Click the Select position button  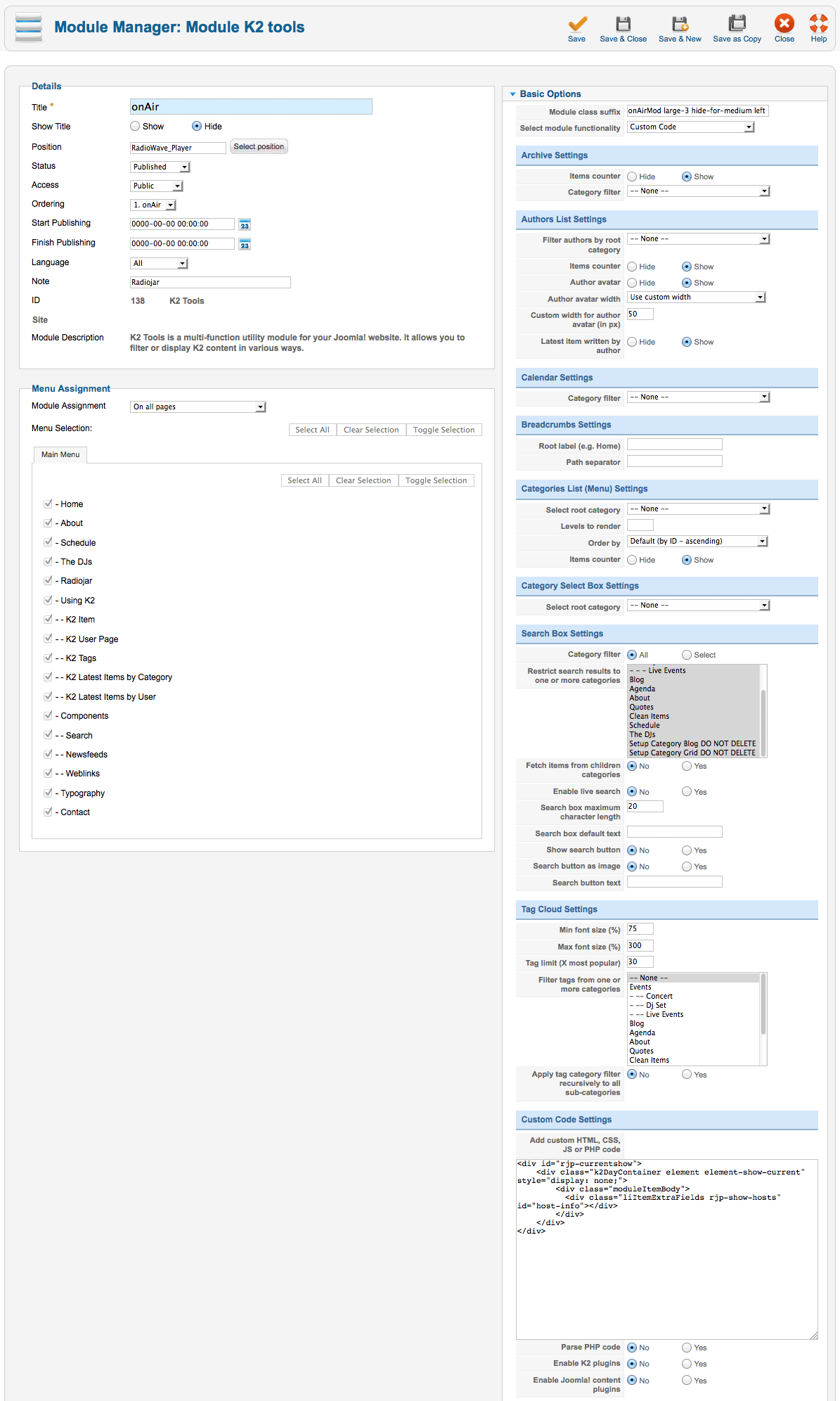[259, 146]
